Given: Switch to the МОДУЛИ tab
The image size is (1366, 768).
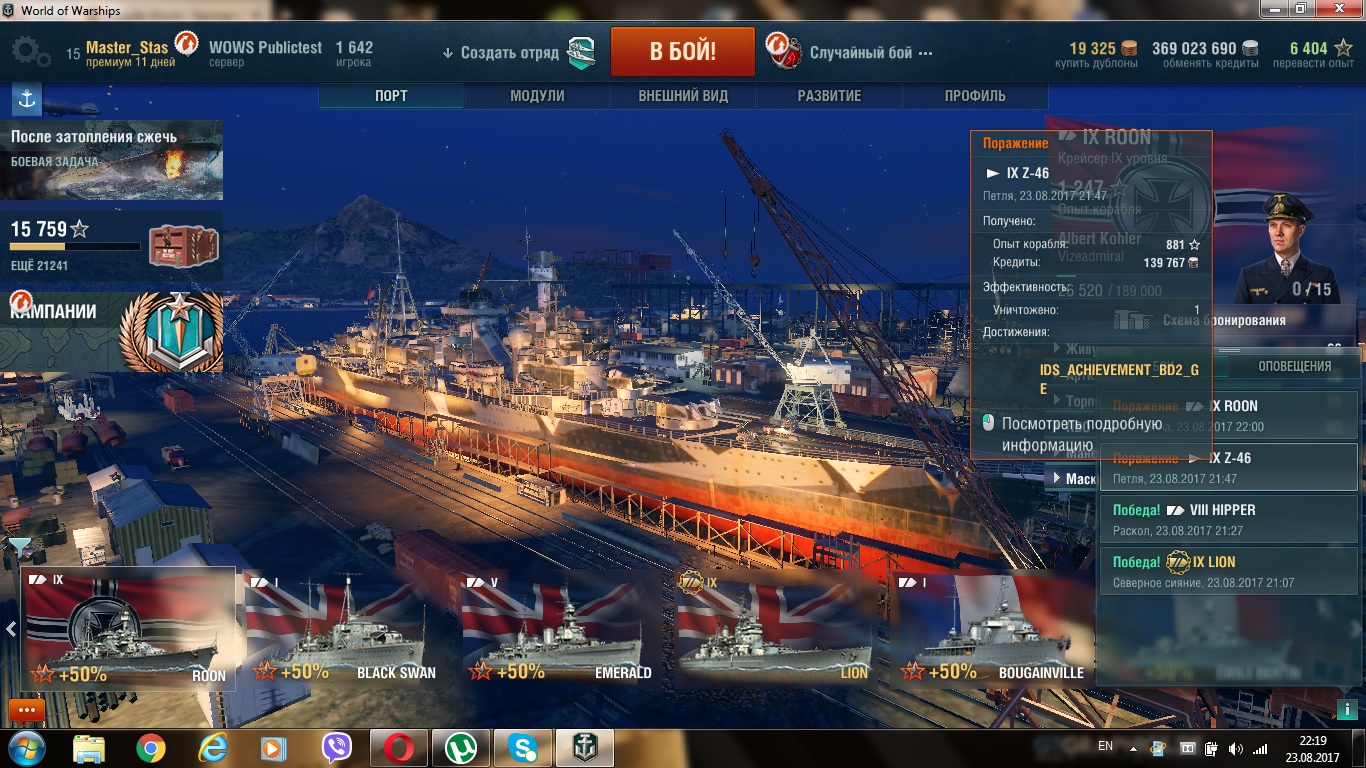Looking at the screenshot, I should (x=537, y=96).
